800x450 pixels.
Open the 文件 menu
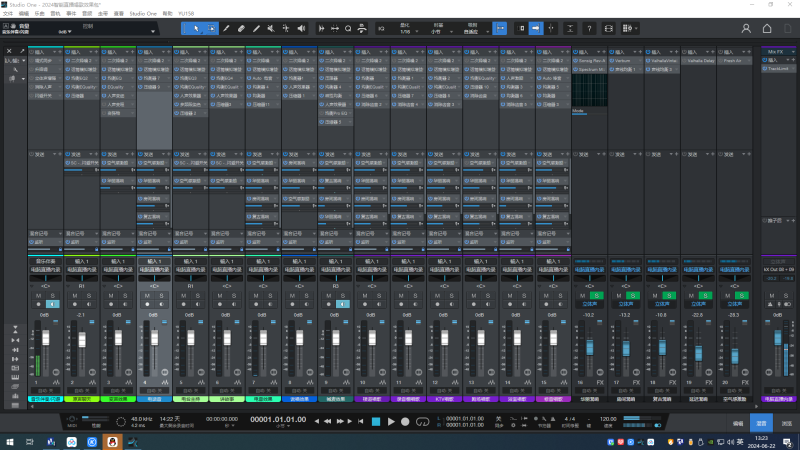coord(8,14)
